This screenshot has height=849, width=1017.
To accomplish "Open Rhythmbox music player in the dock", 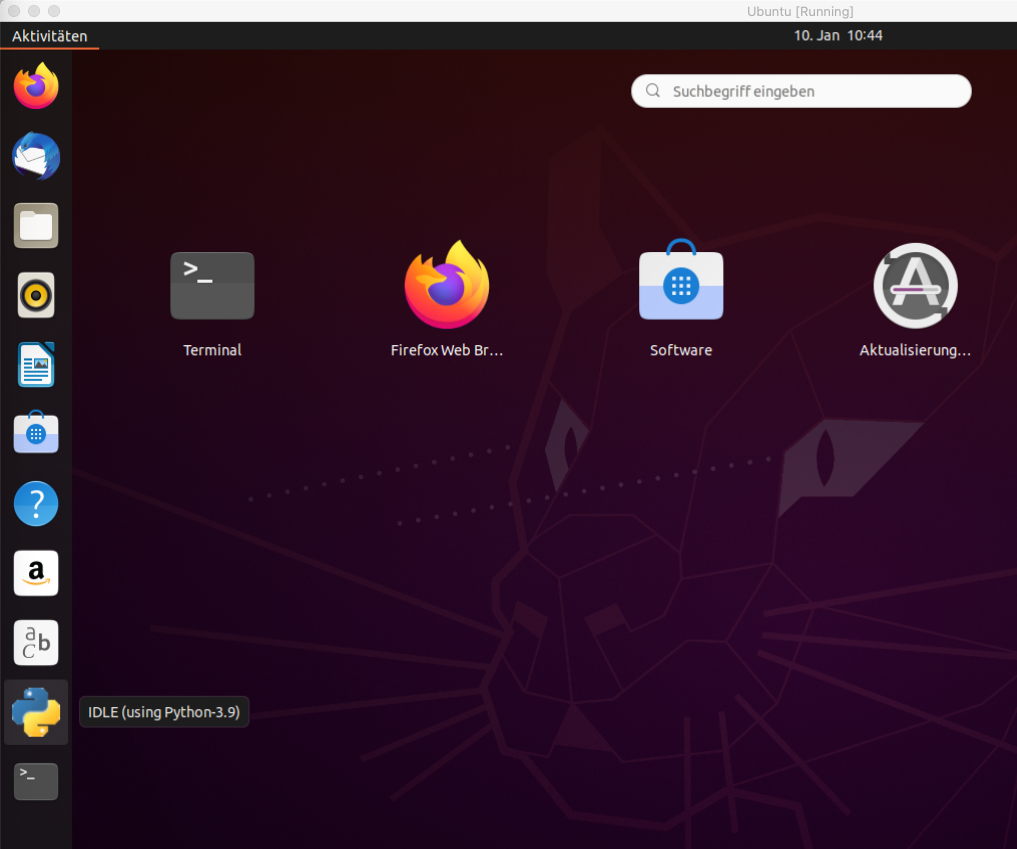I will pos(36,296).
